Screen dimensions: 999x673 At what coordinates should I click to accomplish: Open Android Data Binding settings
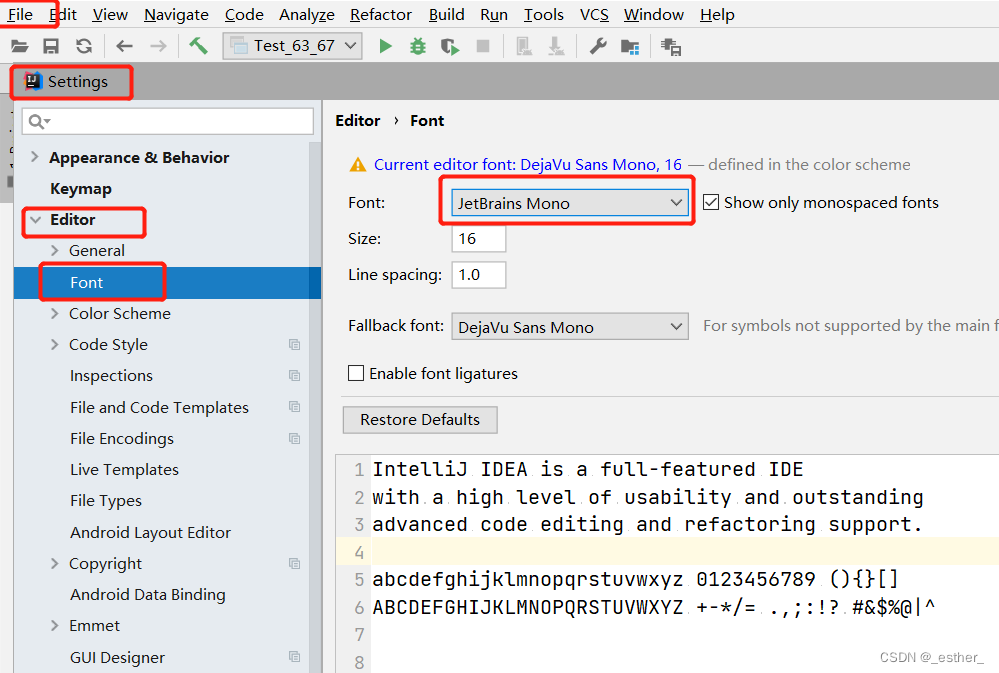point(148,595)
